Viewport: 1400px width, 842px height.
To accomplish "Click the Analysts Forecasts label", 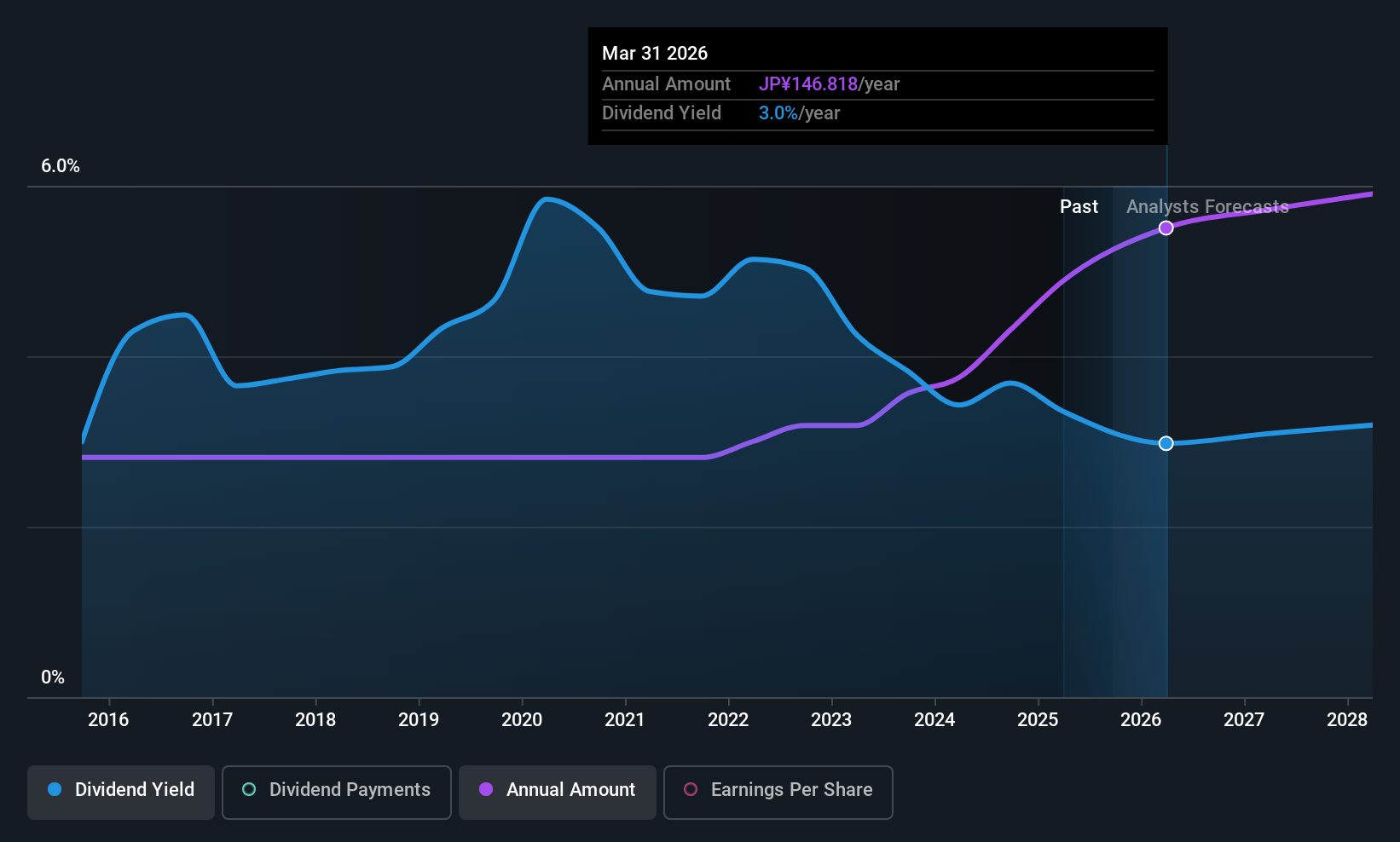I will coord(1207,207).
